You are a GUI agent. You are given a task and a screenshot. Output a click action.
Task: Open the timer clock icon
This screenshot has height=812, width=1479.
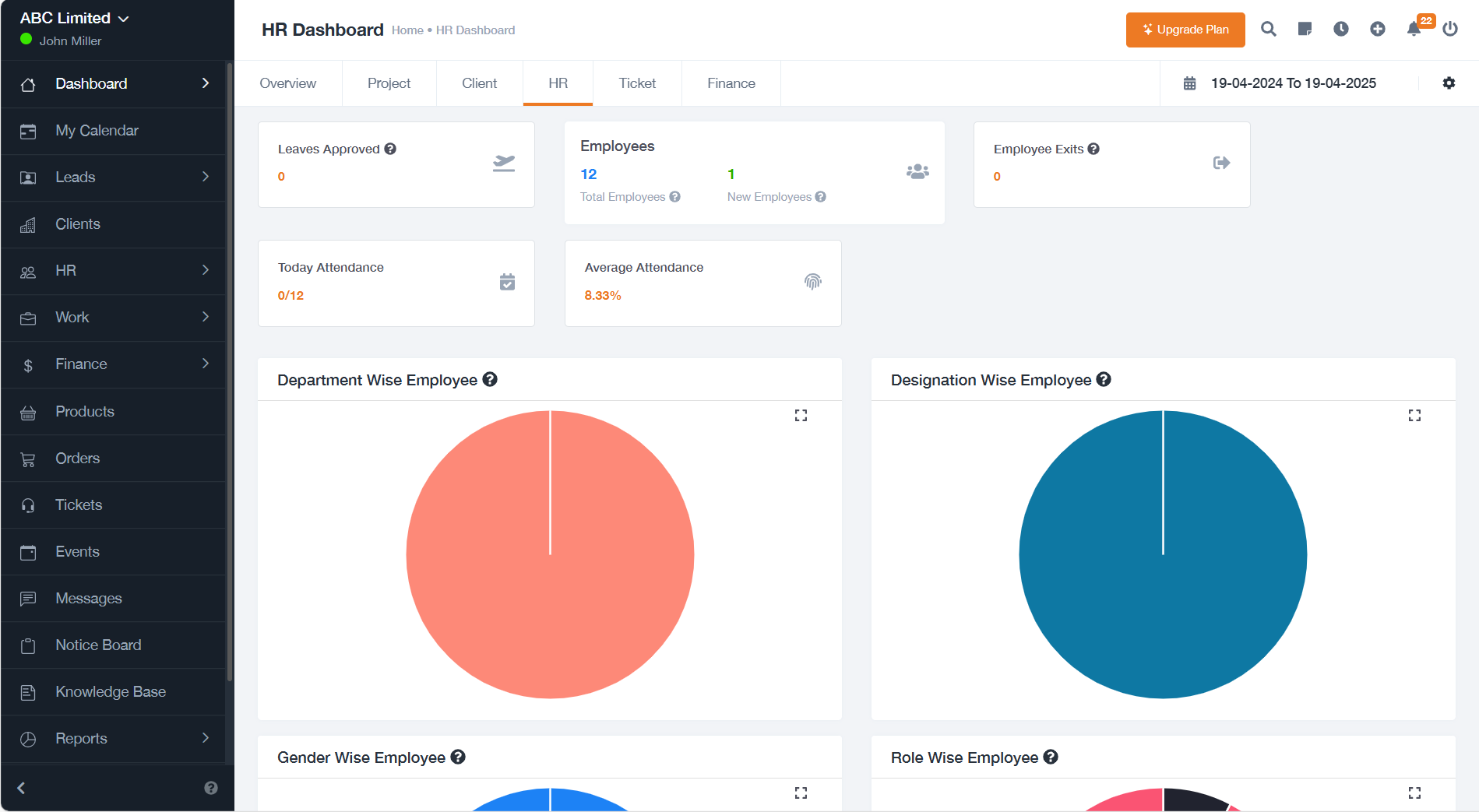coord(1340,30)
